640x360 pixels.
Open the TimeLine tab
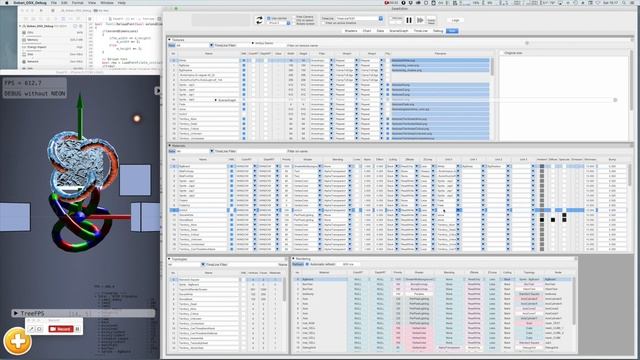pyautogui.click(x=420, y=31)
